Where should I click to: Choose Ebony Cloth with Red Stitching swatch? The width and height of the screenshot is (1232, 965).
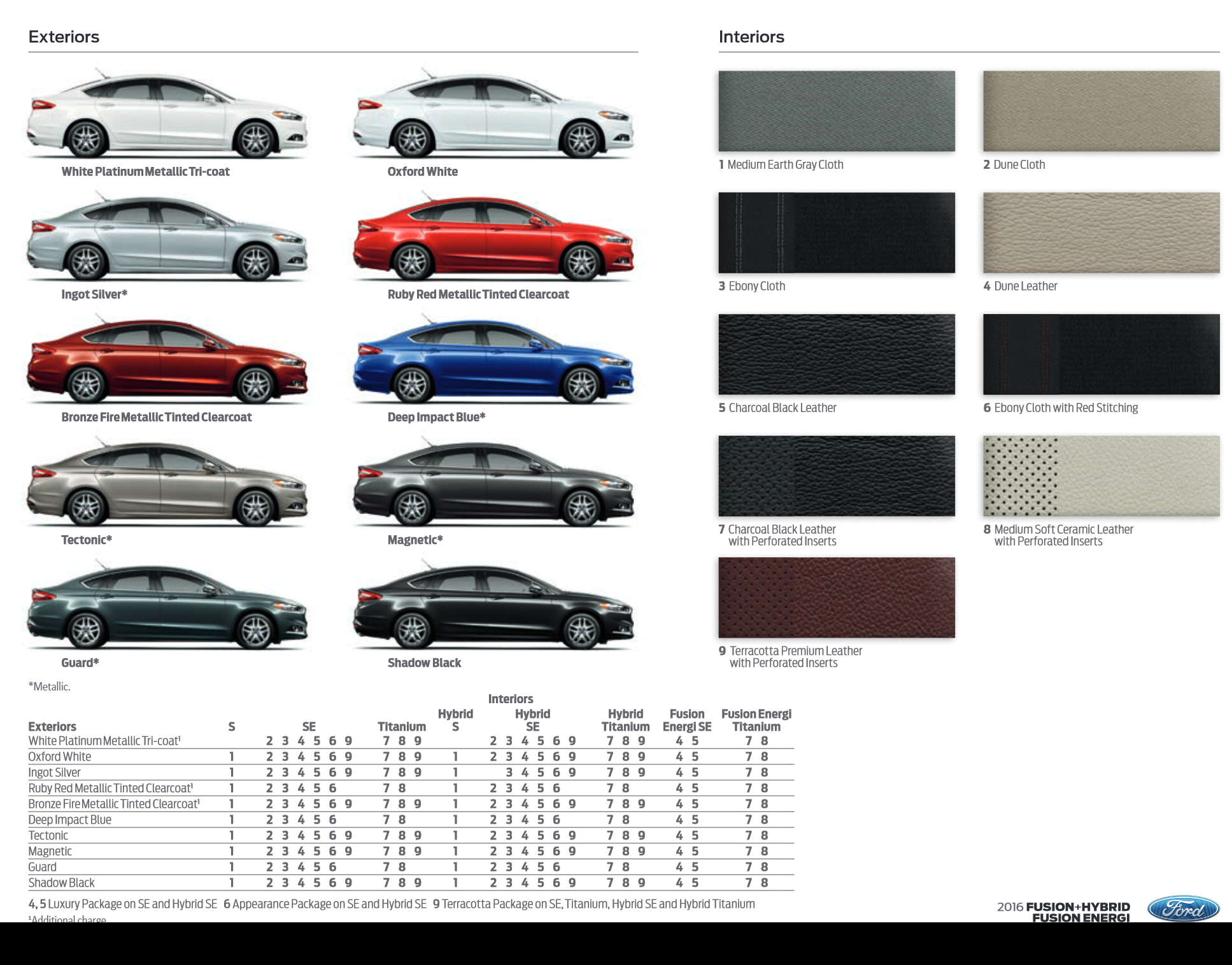(x=1101, y=354)
